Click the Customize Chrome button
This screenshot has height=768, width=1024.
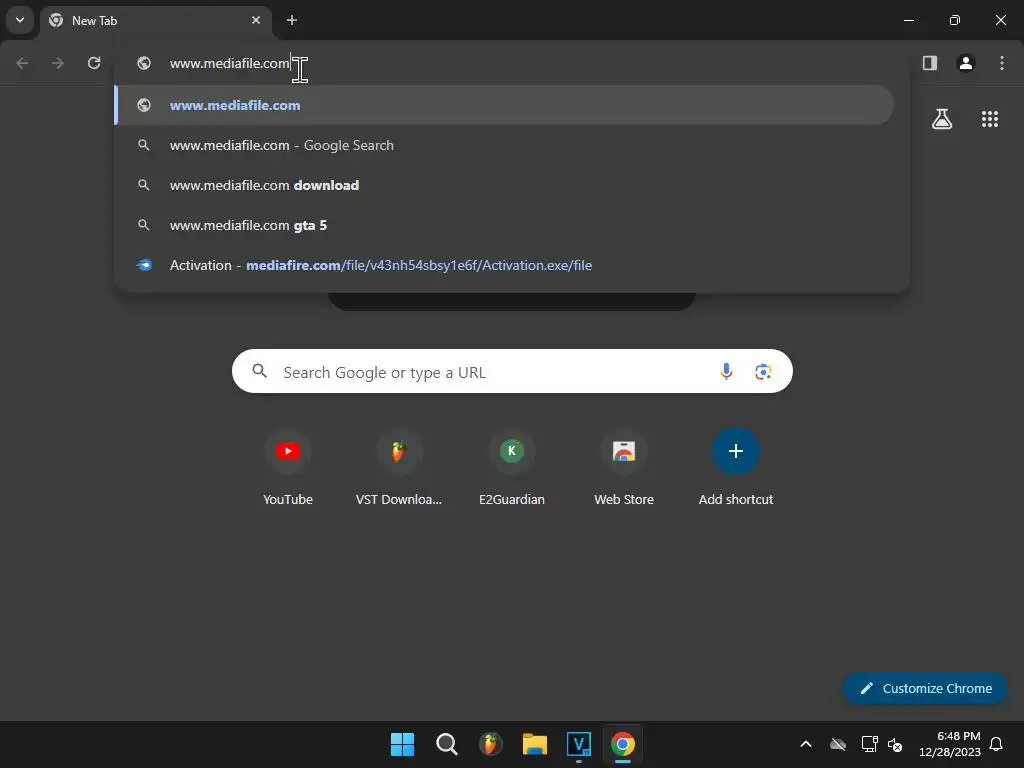(x=925, y=688)
